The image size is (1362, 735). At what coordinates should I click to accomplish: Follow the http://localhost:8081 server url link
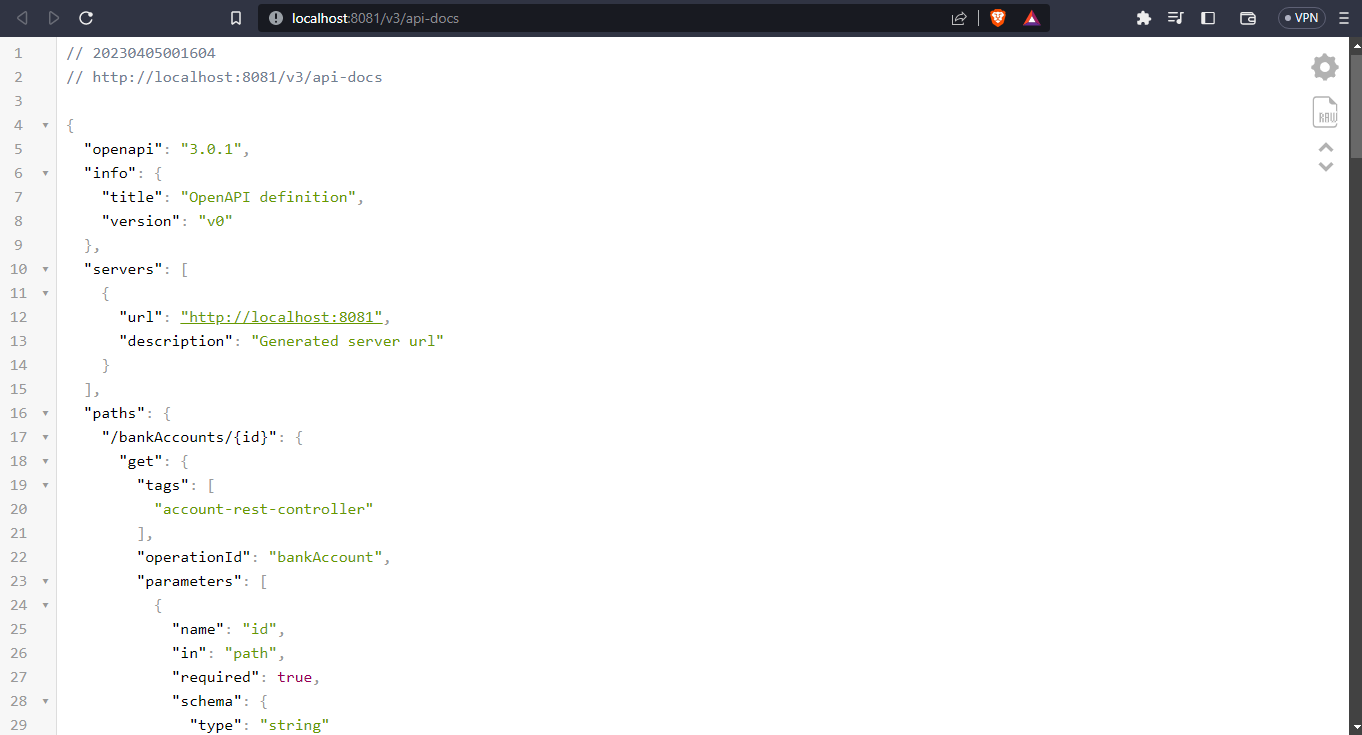(281, 316)
